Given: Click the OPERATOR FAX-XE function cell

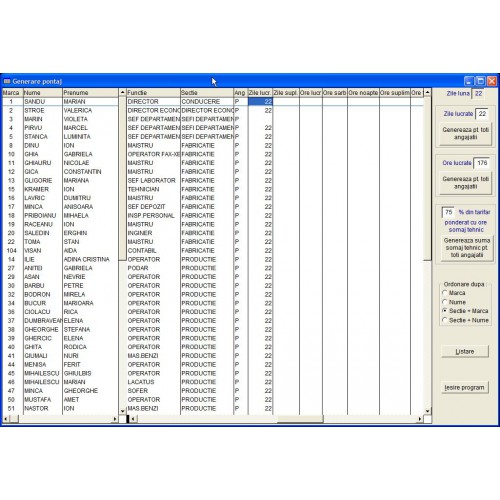Looking at the screenshot, I should coord(153,154).
